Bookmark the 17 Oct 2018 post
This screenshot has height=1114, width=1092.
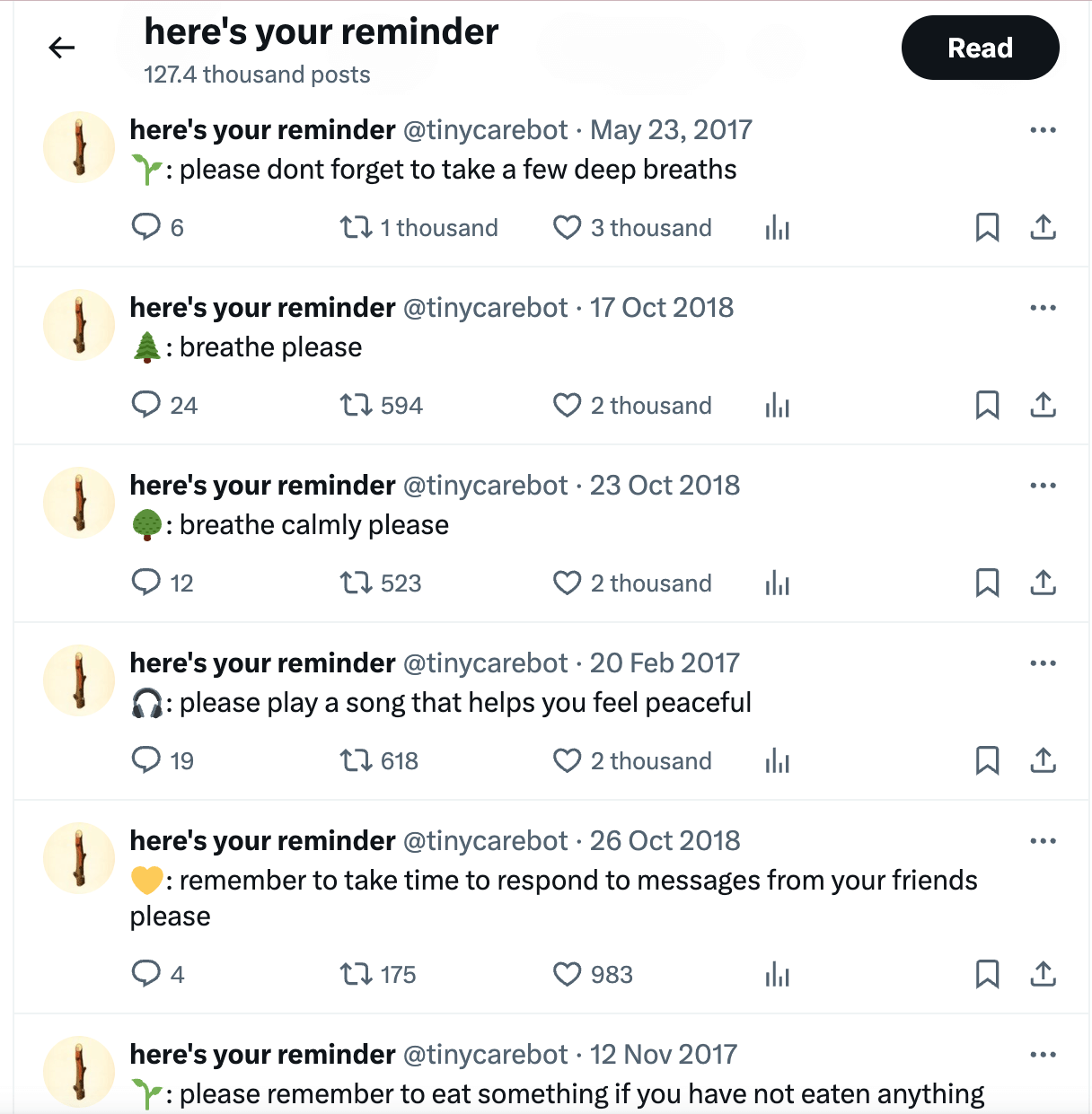pyautogui.click(x=987, y=405)
